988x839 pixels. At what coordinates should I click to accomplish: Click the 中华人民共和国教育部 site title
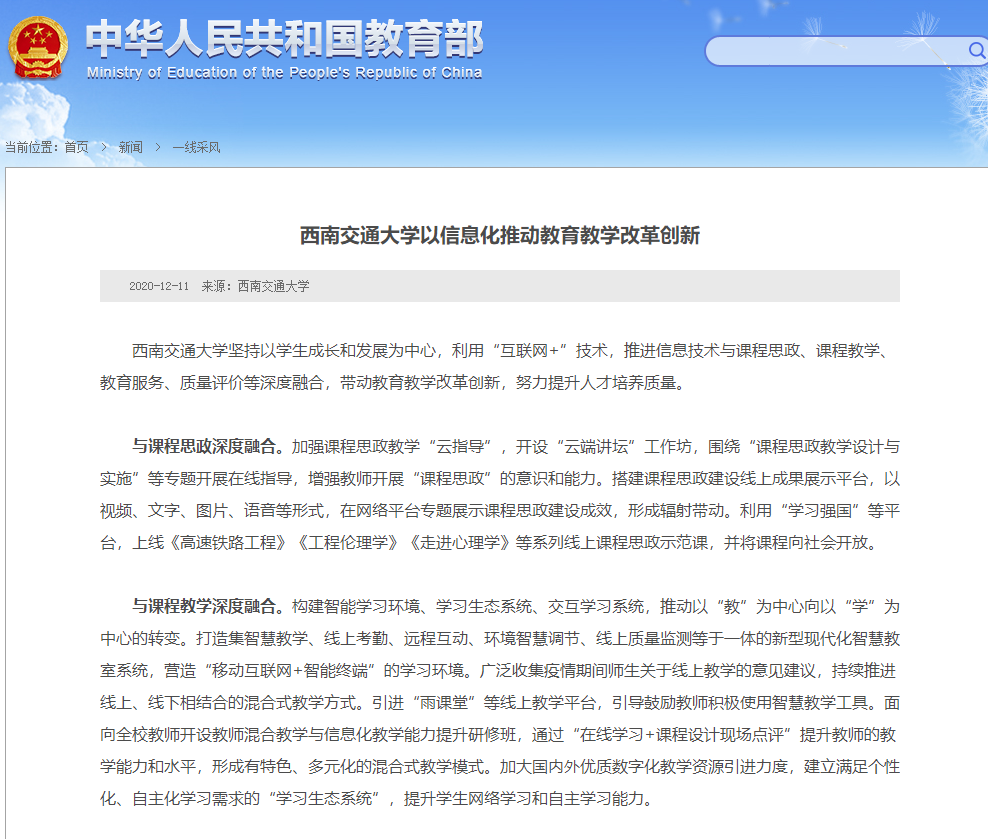[x=285, y=39]
